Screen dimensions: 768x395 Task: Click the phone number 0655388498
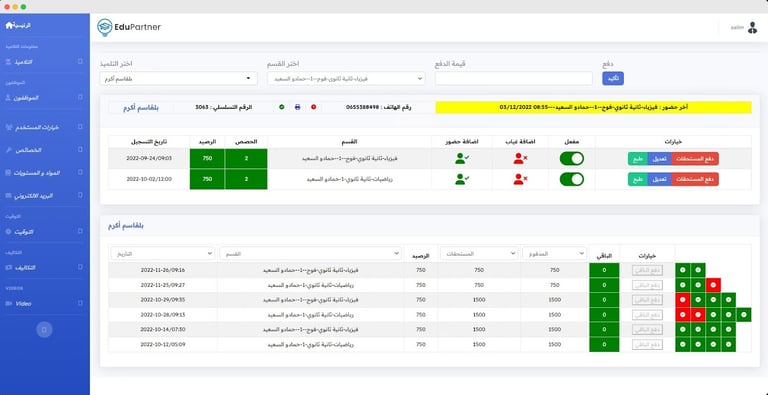[363, 107]
